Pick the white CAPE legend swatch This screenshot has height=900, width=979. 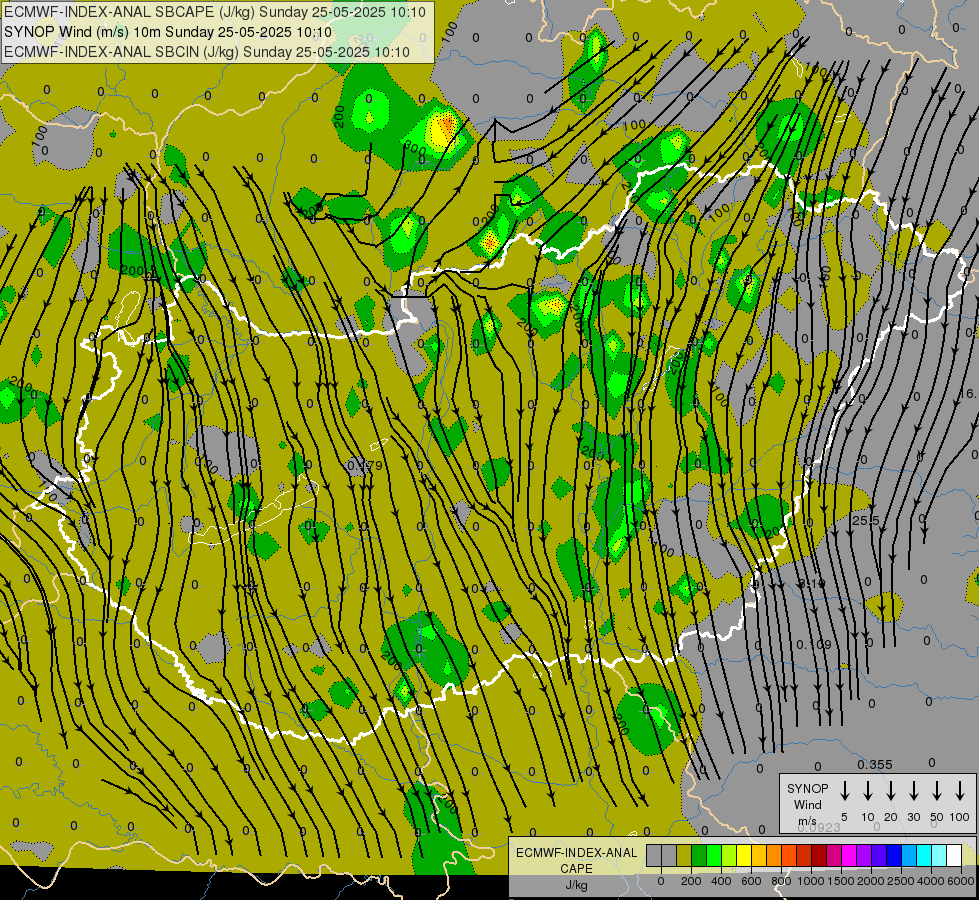[x=954, y=856]
